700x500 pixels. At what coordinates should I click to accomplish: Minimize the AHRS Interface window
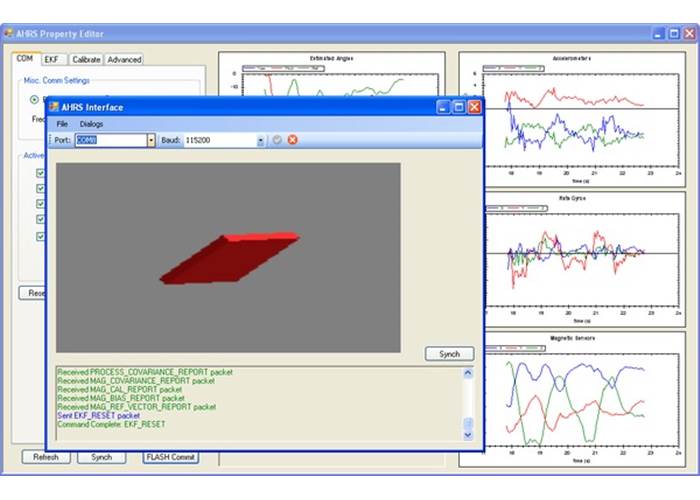point(443,106)
